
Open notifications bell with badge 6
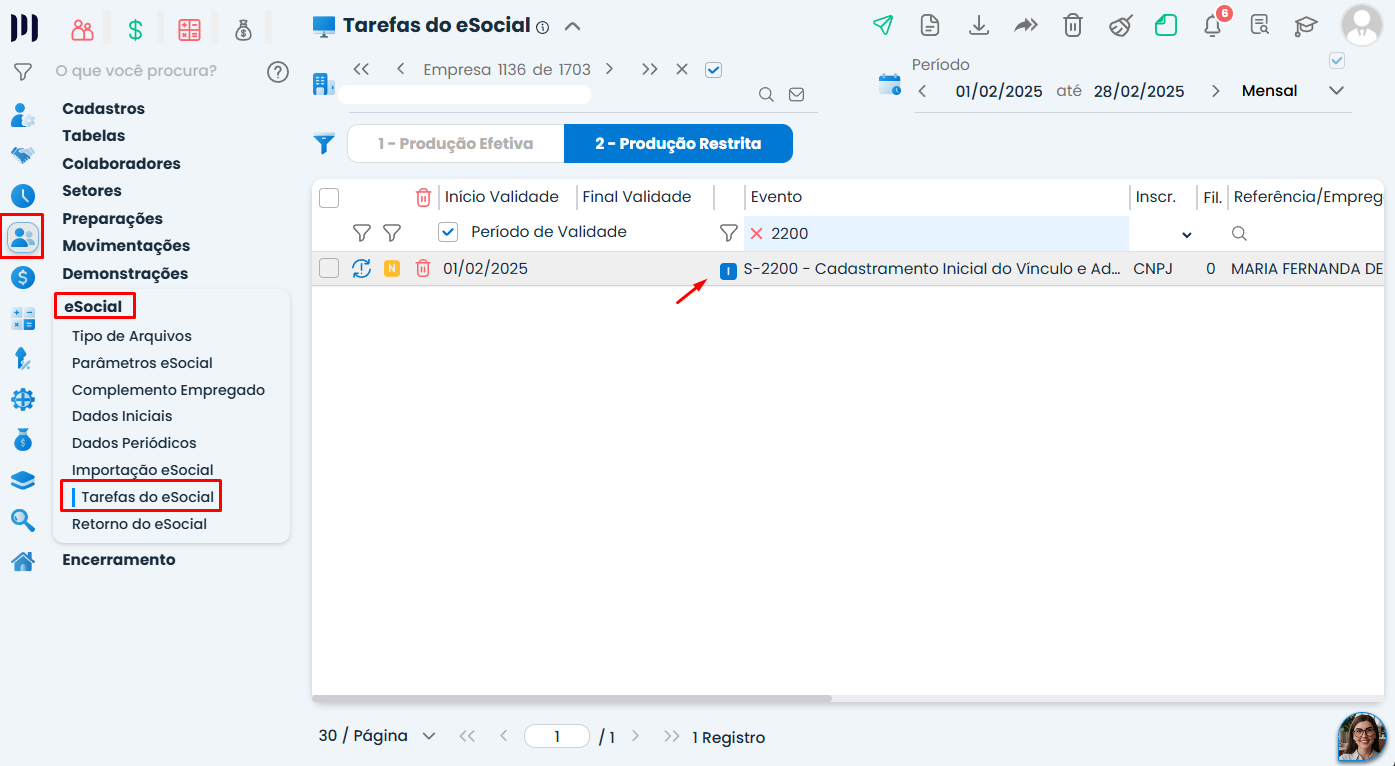click(x=1213, y=25)
